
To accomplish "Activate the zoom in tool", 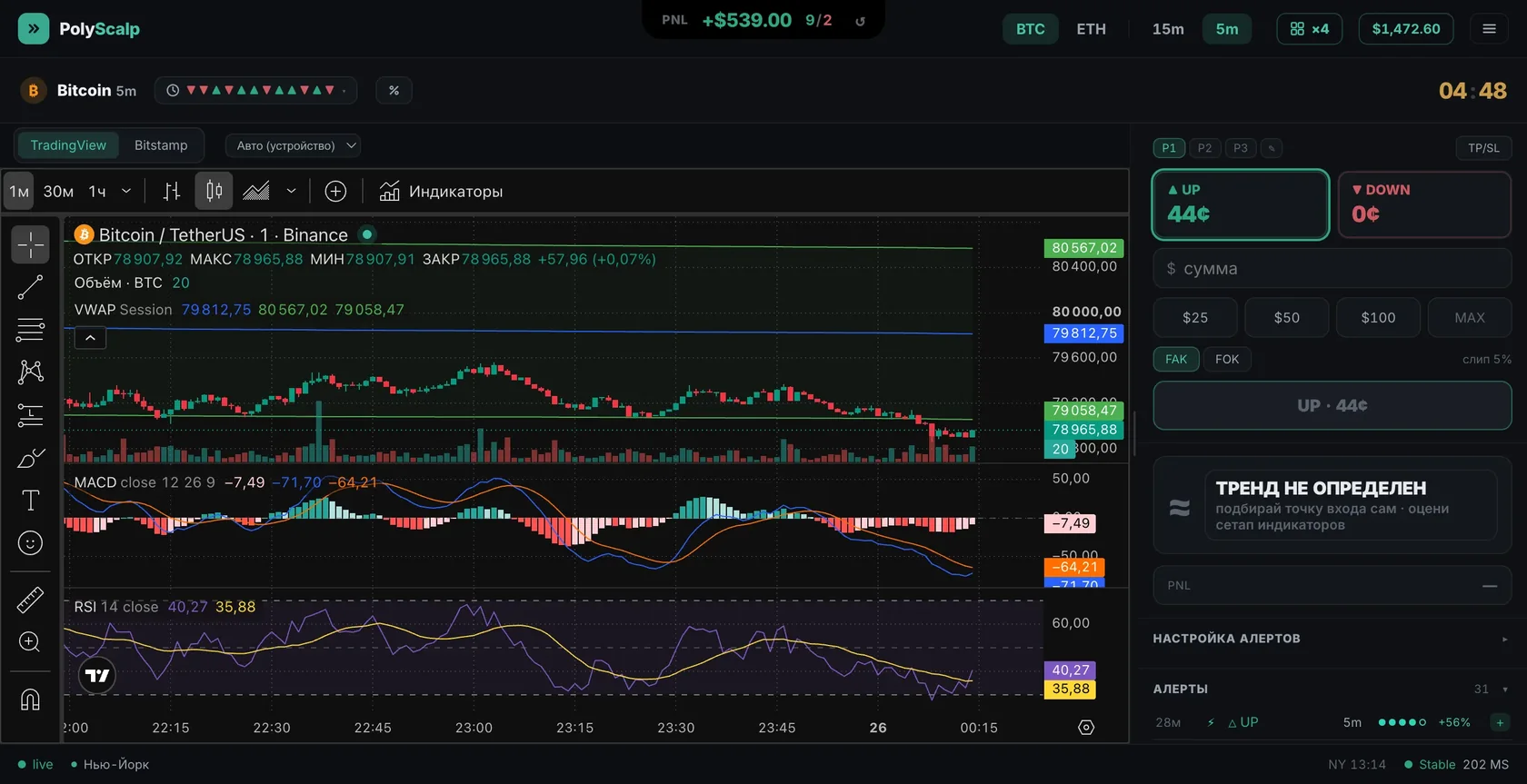I will [x=30, y=642].
